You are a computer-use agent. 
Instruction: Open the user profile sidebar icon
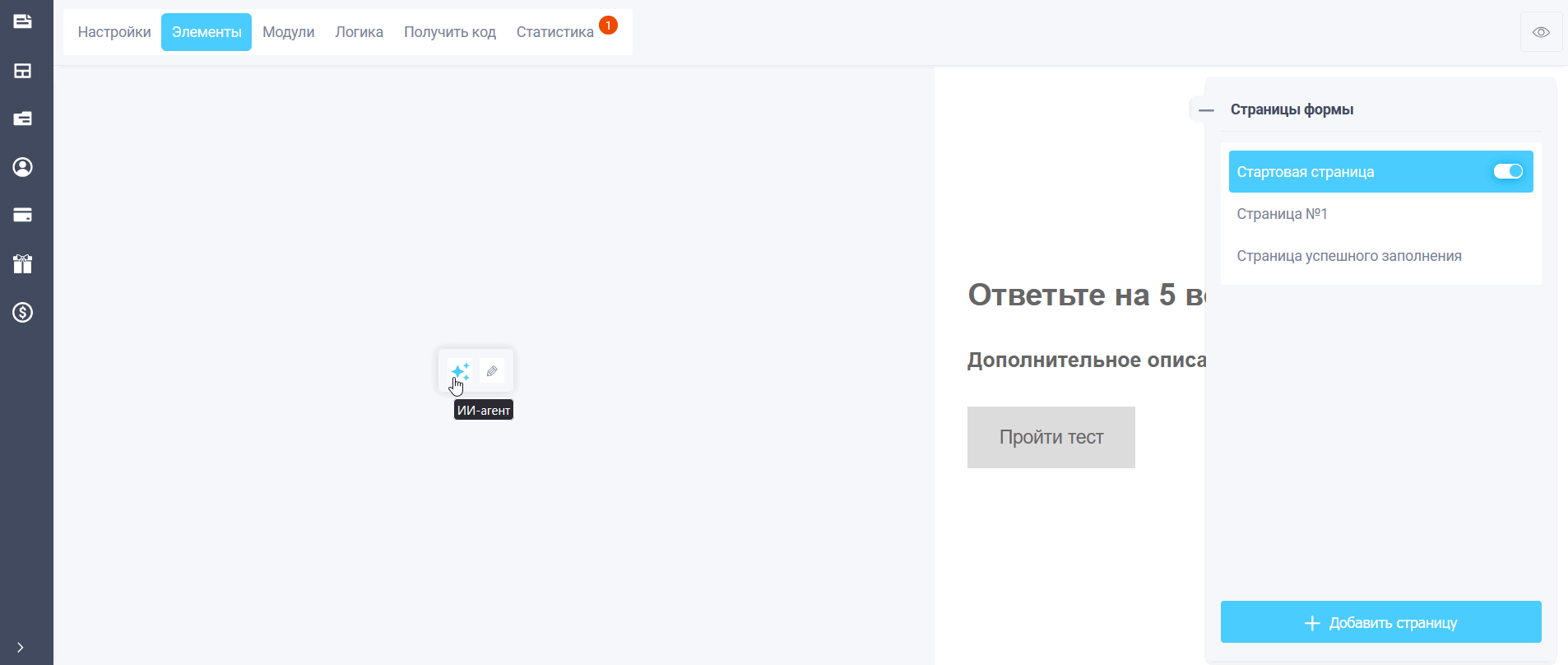pos(23,167)
